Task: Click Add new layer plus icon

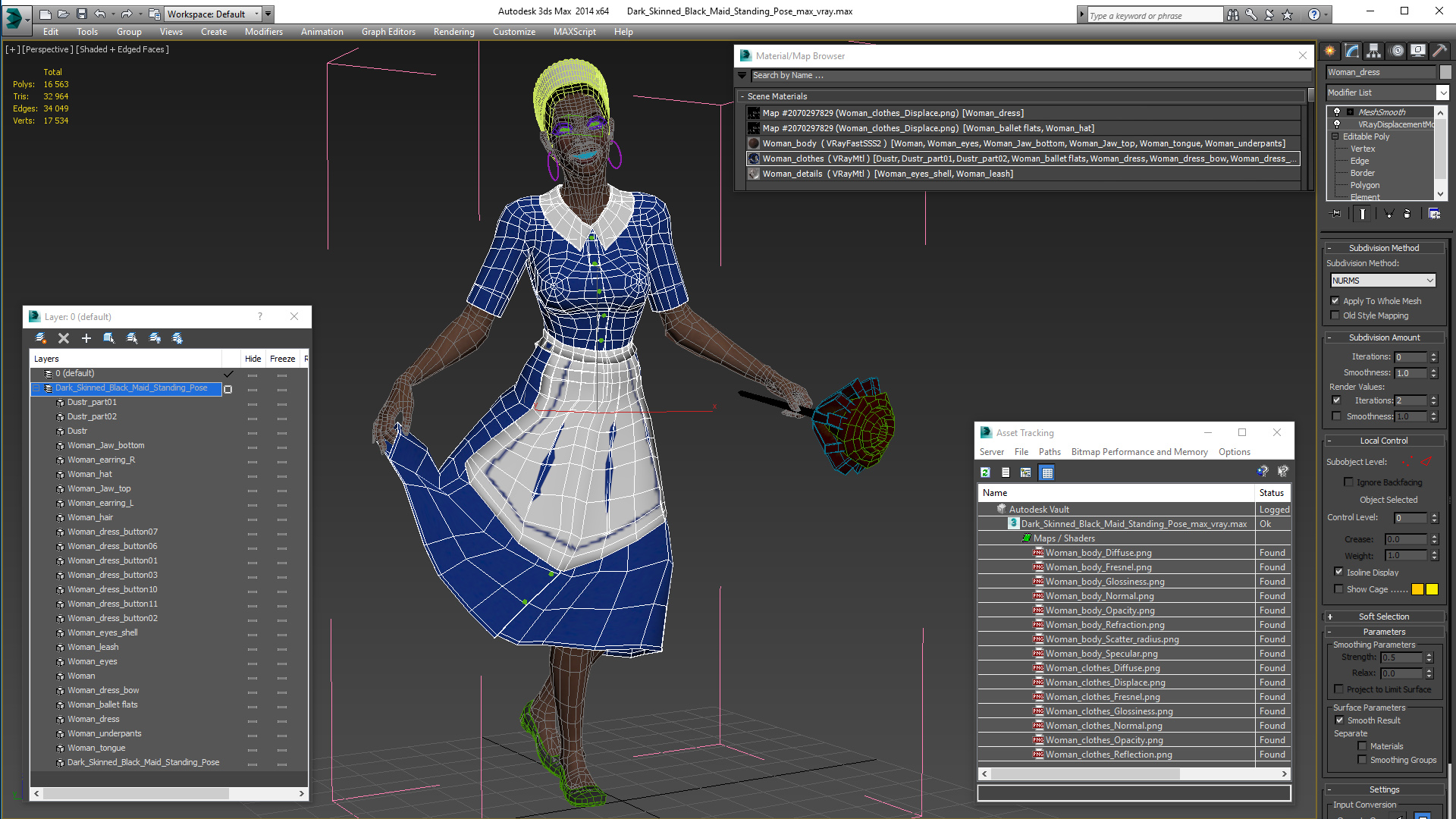Action: pyautogui.click(x=86, y=338)
